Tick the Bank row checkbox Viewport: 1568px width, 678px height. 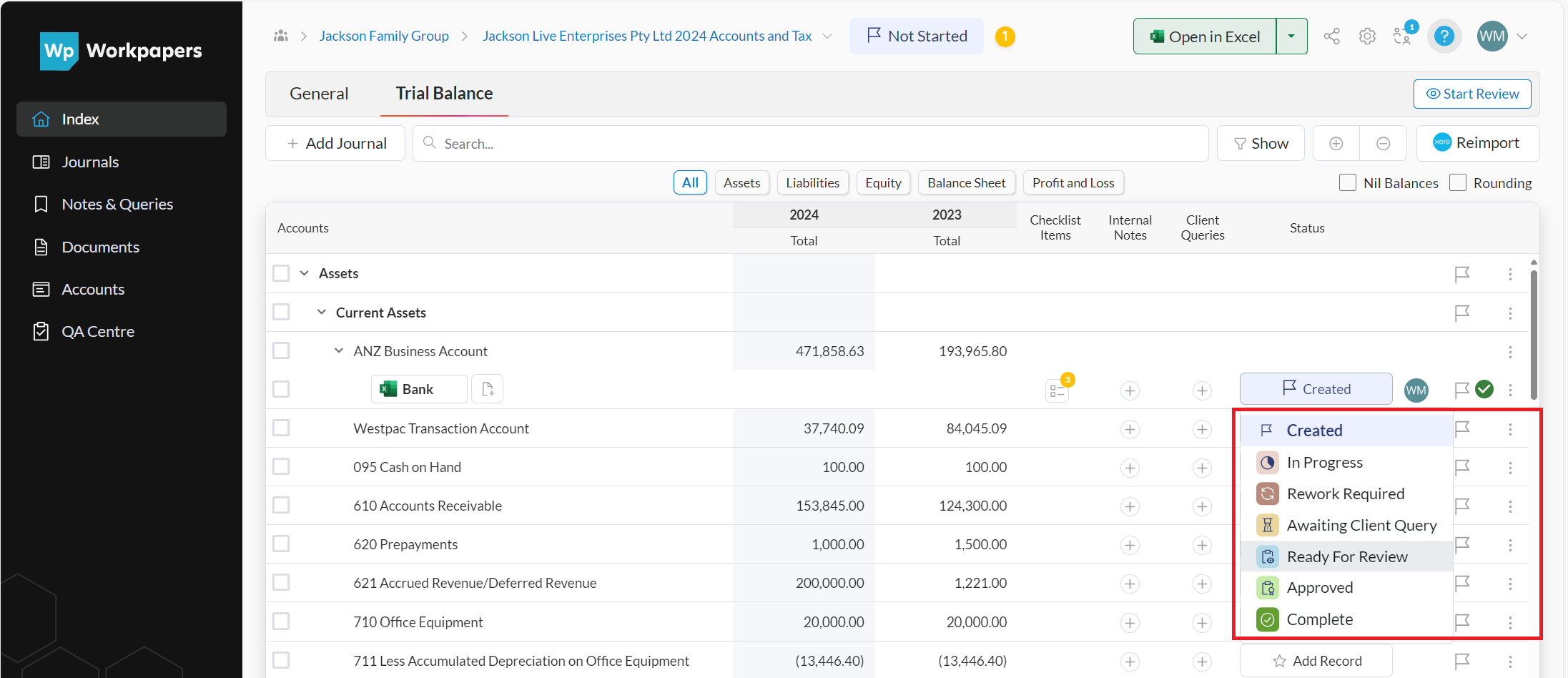pyautogui.click(x=281, y=389)
